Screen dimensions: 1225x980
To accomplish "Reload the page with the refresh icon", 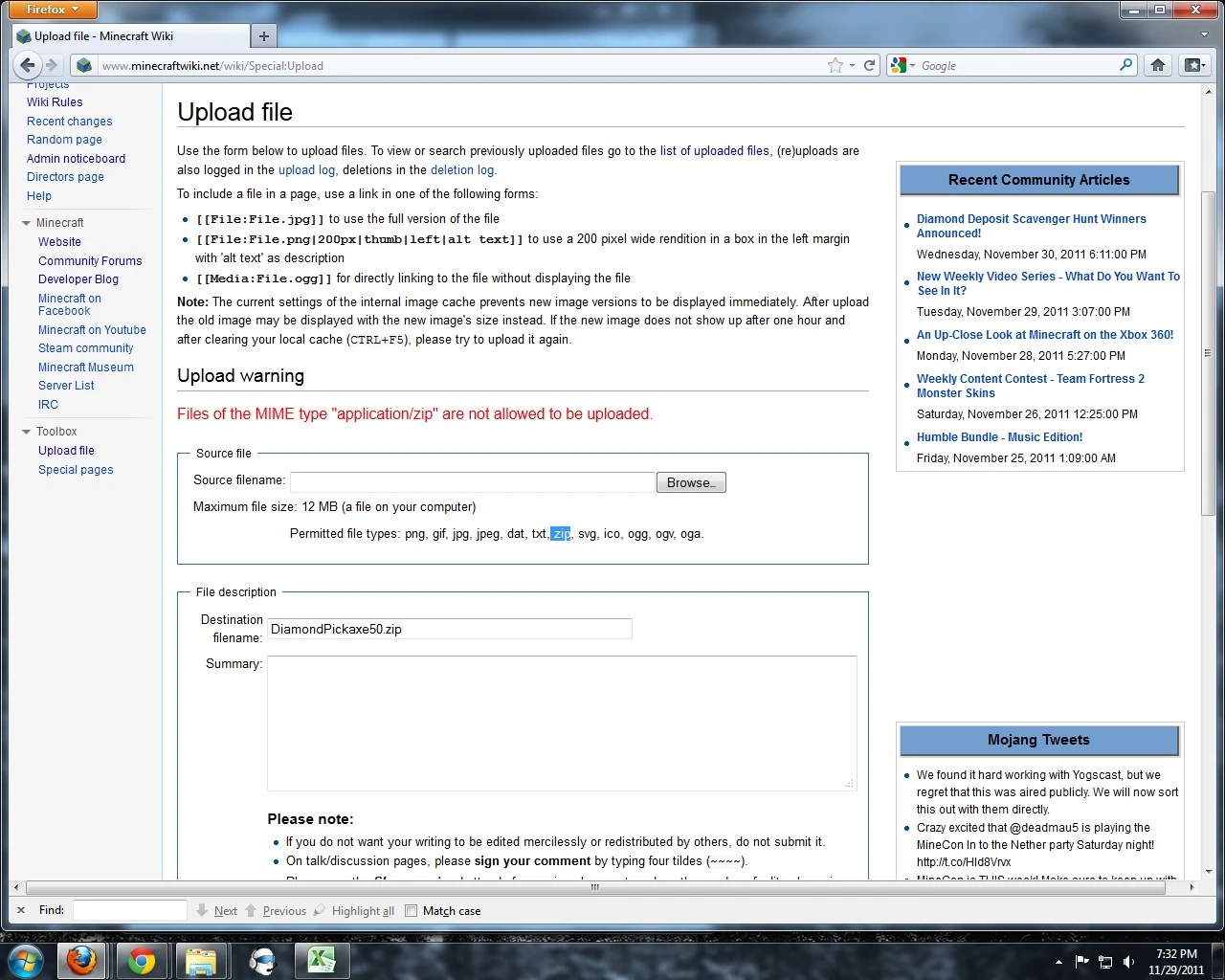I will pos(869,65).
